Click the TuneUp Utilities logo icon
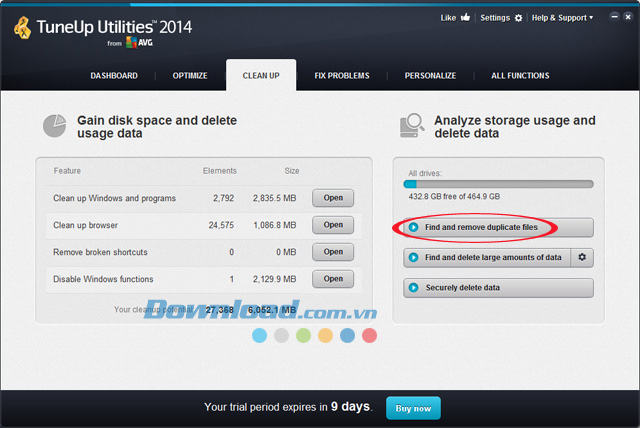The width and height of the screenshot is (640, 428). 21,30
